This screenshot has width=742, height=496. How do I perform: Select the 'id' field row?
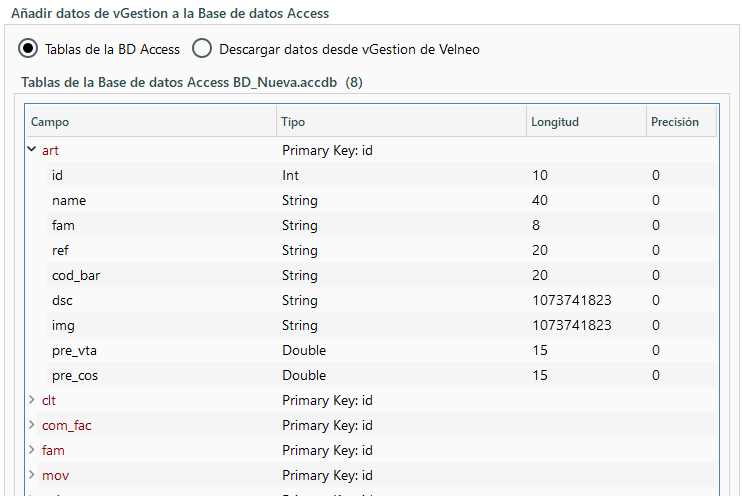pos(58,175)
